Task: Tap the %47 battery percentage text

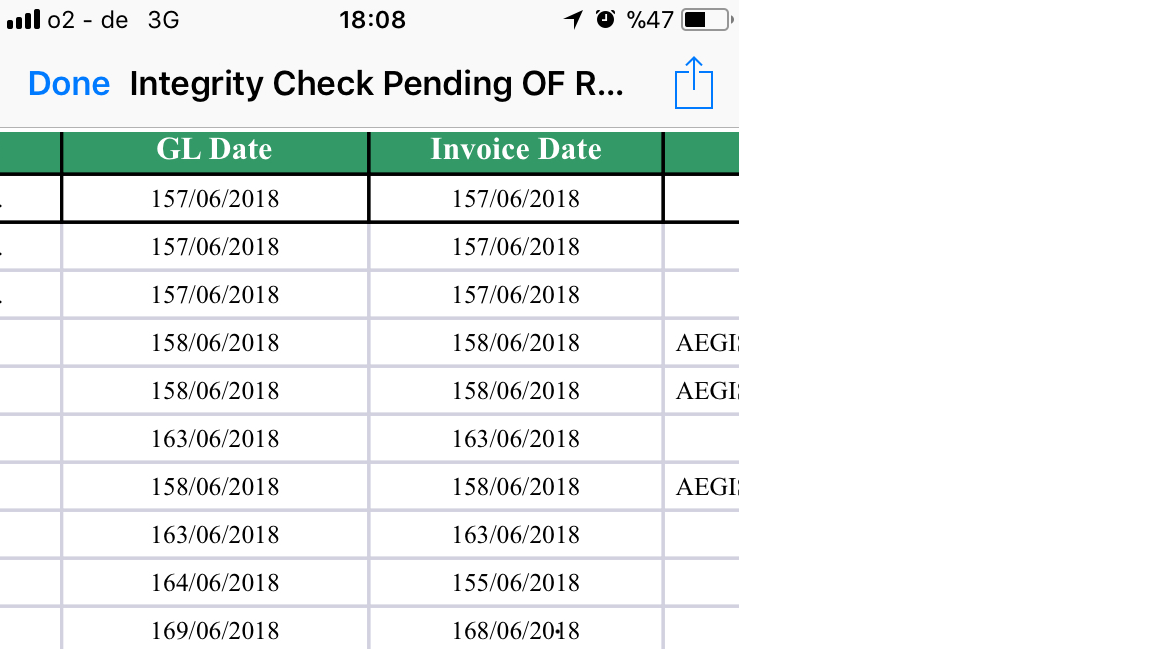Action: [x=650, y=19]
